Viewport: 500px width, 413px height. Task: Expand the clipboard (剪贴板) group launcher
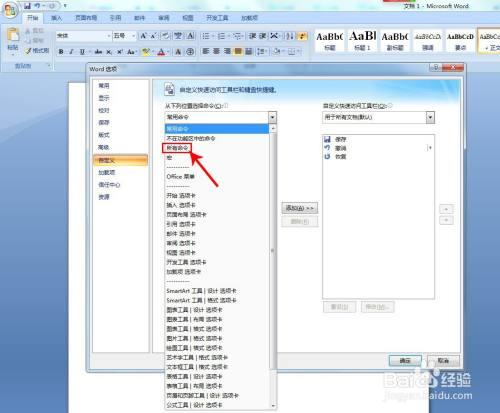(49, 65)
